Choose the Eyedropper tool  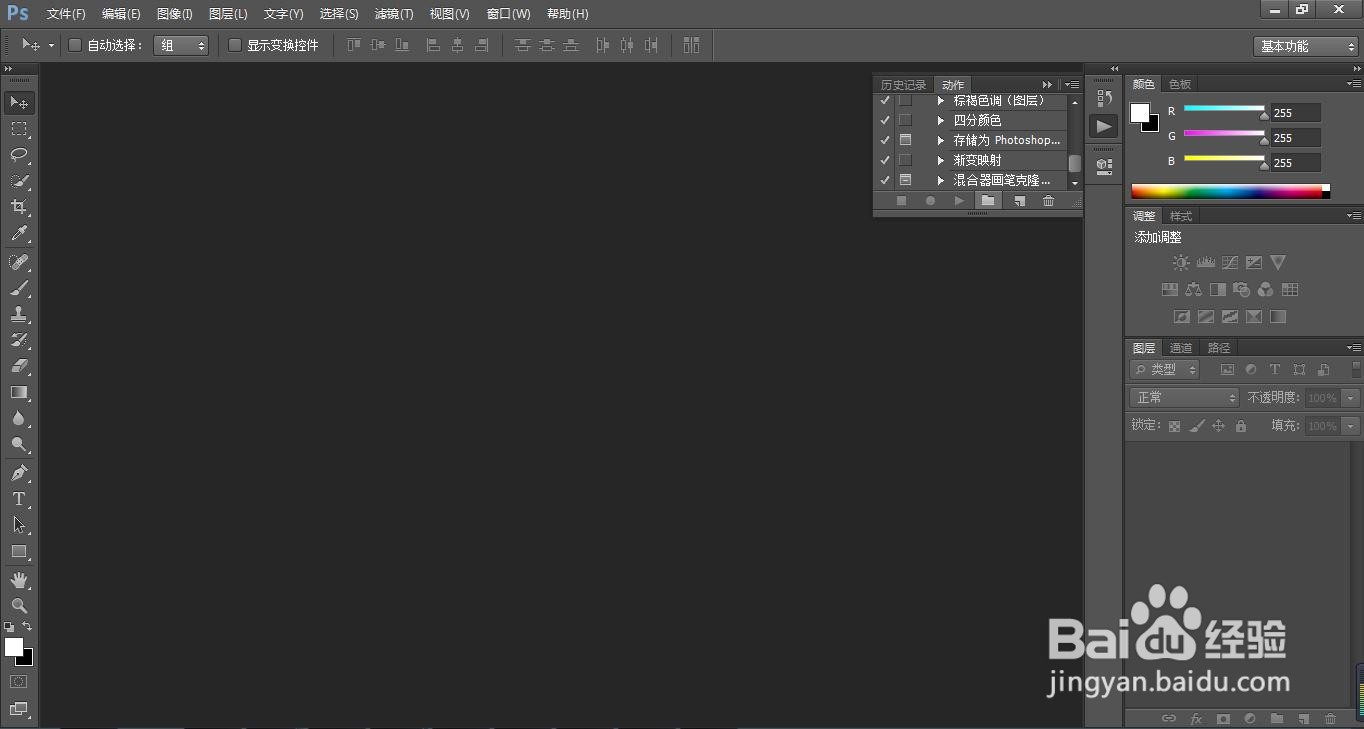19,234
